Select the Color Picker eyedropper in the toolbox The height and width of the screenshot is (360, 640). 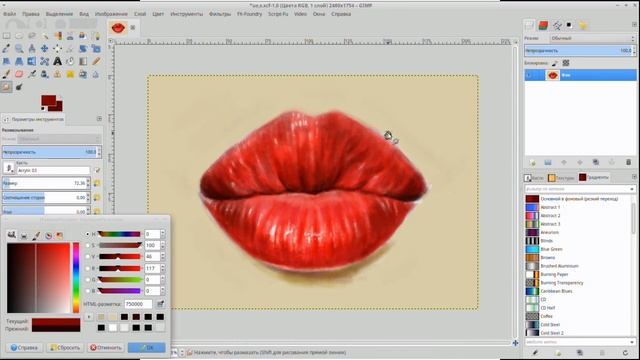[7, 49]
